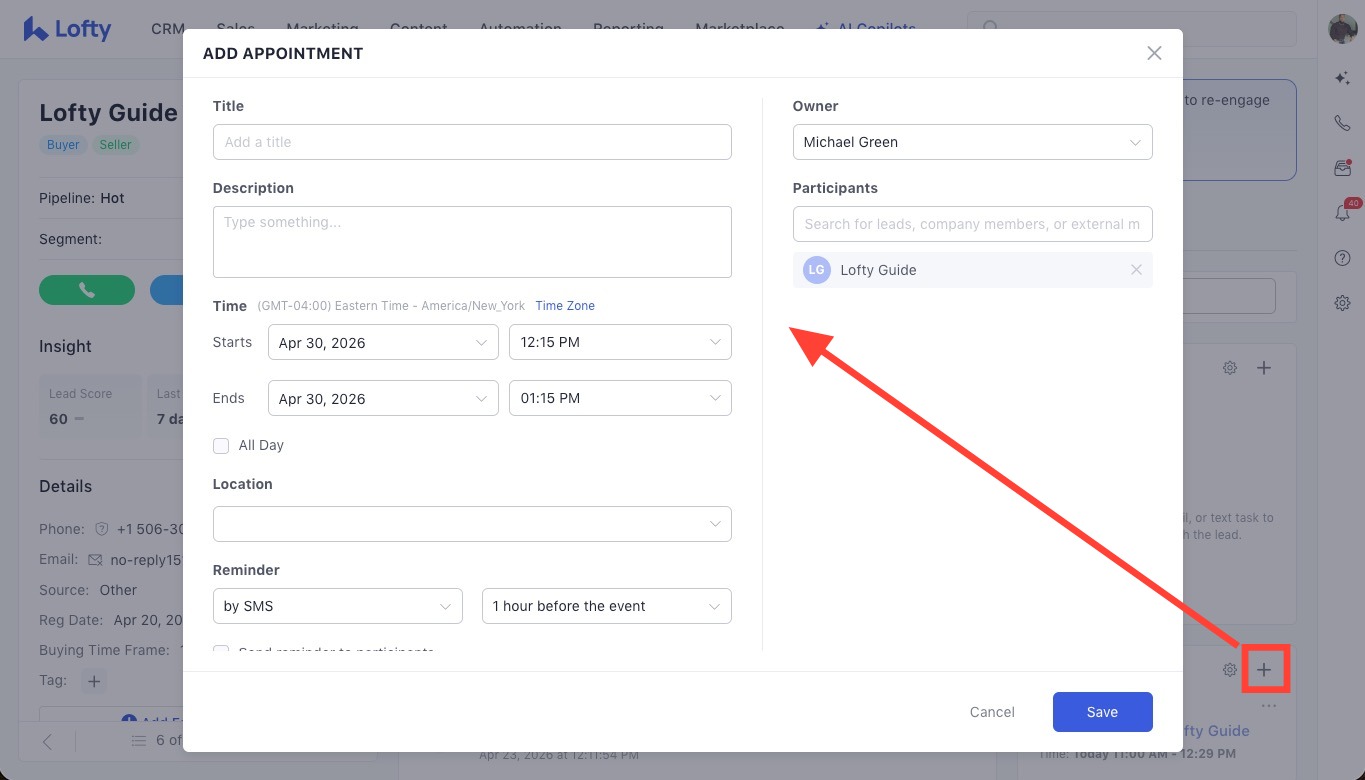Click the 'ADD APPOINTMENT' dialog title
This screenshot has height=780, width=1365.
point(283,53)
